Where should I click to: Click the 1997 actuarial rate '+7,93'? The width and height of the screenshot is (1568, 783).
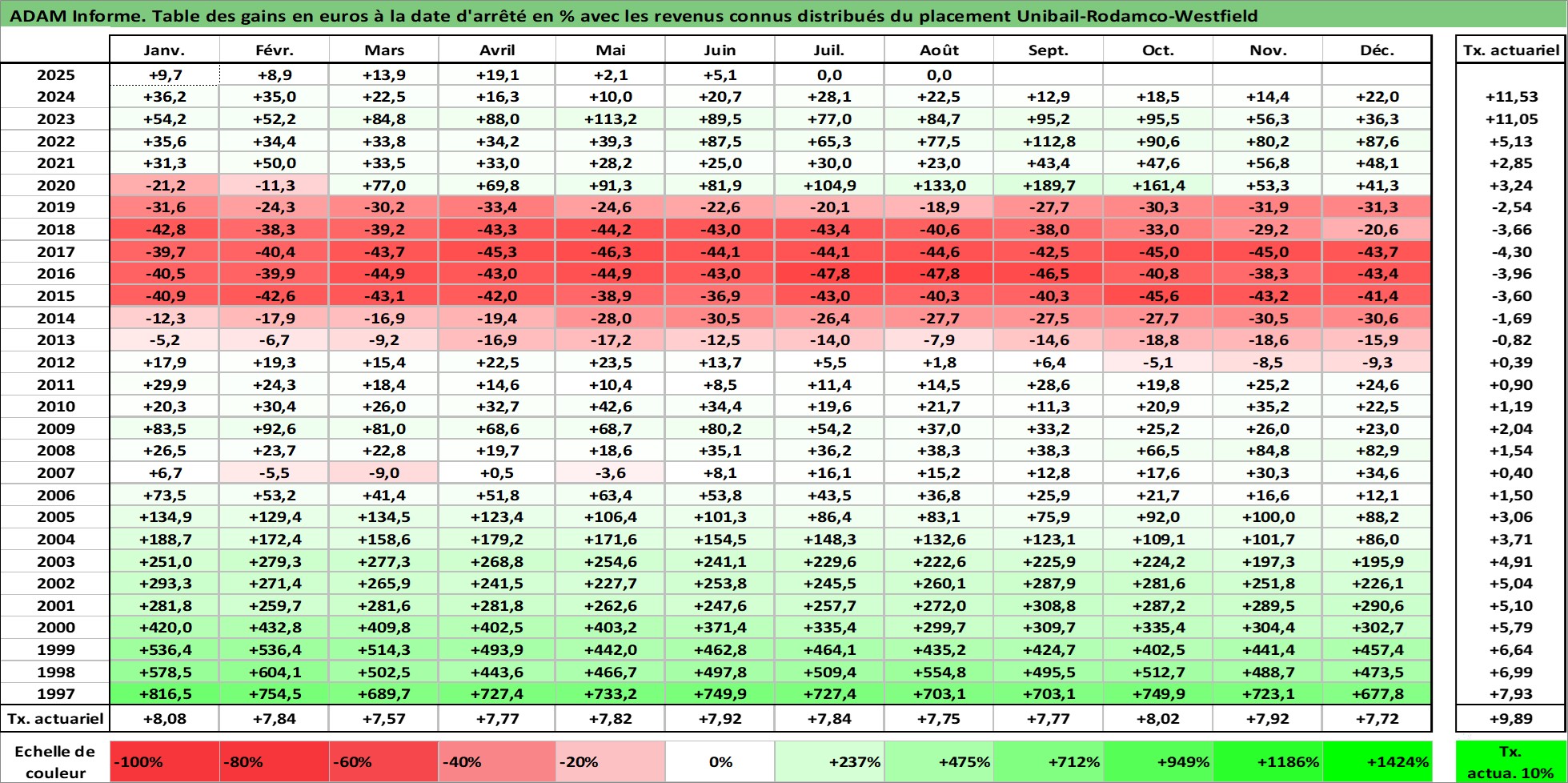1511,693
